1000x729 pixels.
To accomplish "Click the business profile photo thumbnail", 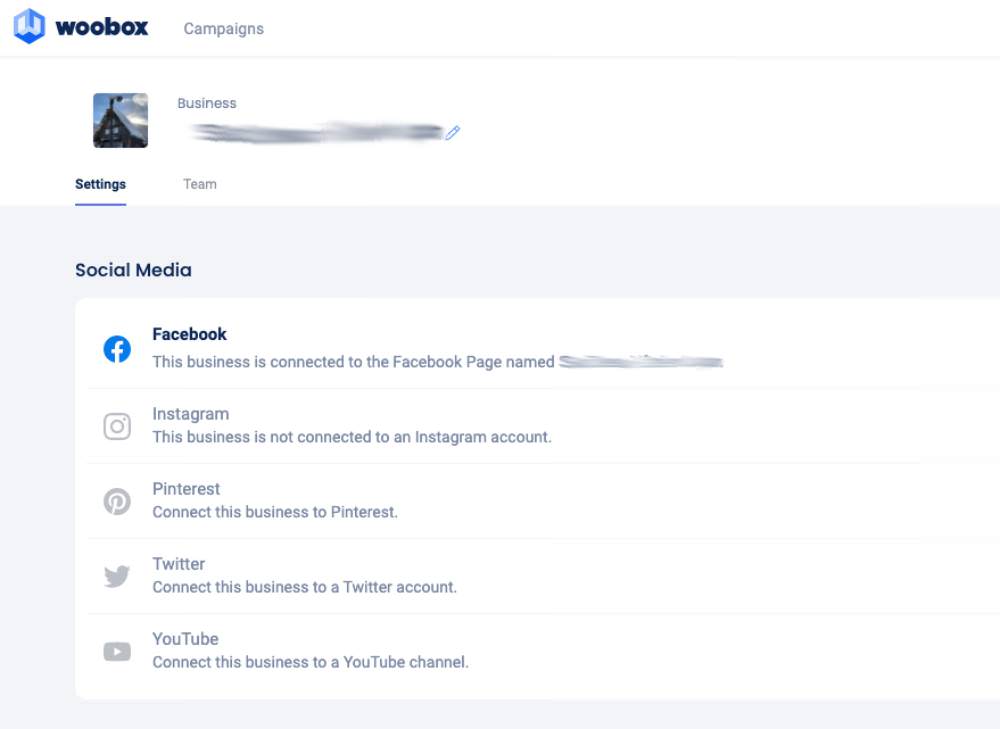I will tap(121, 121).
